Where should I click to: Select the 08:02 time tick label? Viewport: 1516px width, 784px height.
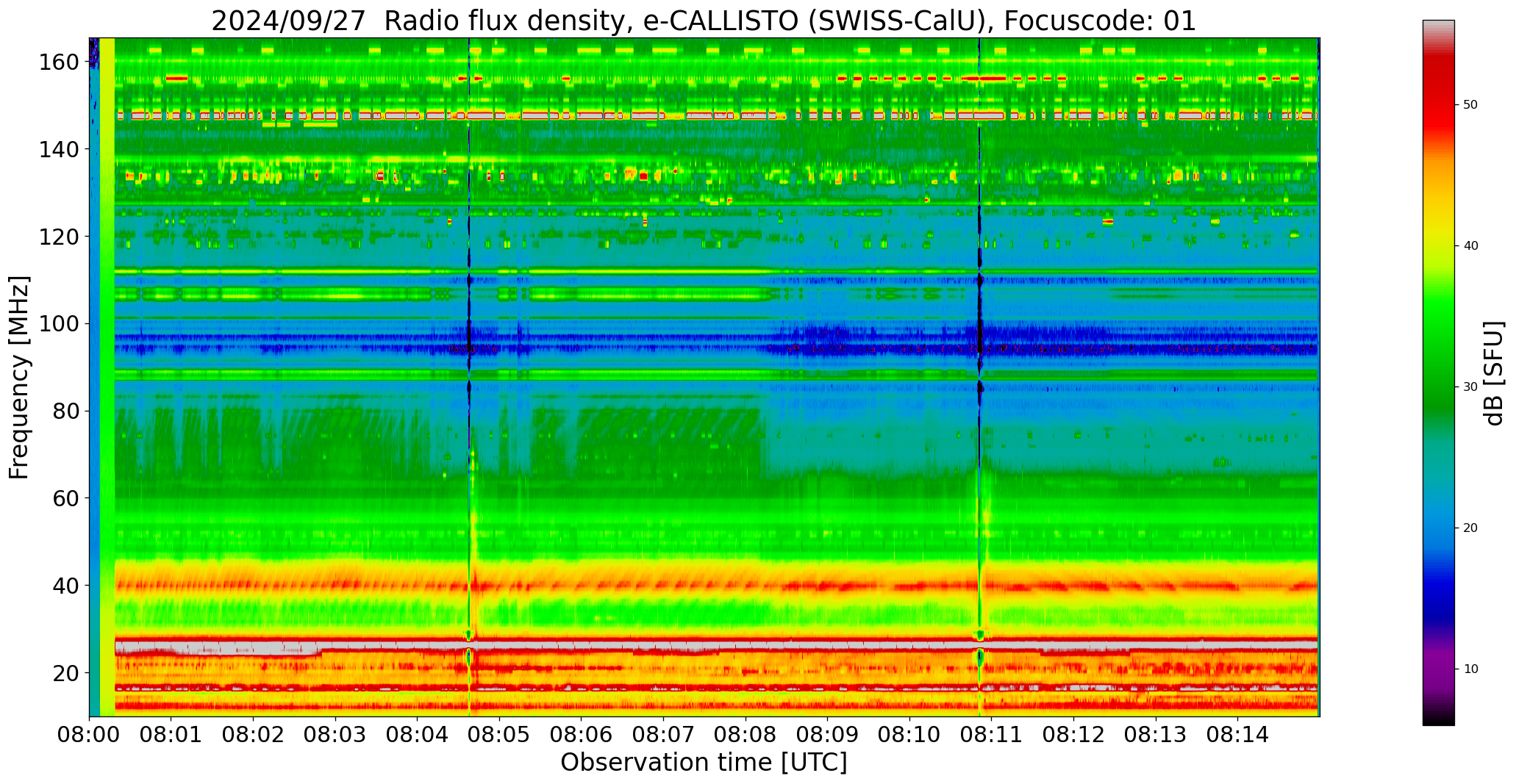click(x=254, y=733)
